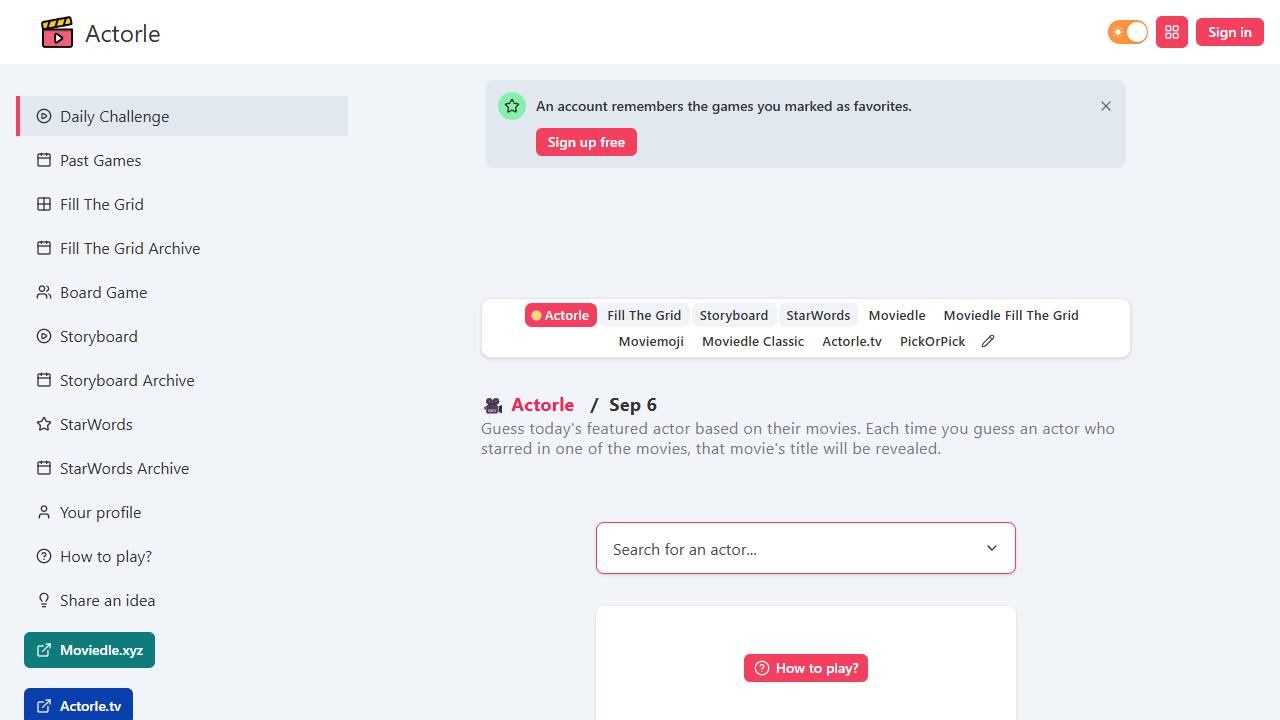This screenshot has height=720, width=1280.
Task: Click the Sign up free button
Action: pos(586,142)
